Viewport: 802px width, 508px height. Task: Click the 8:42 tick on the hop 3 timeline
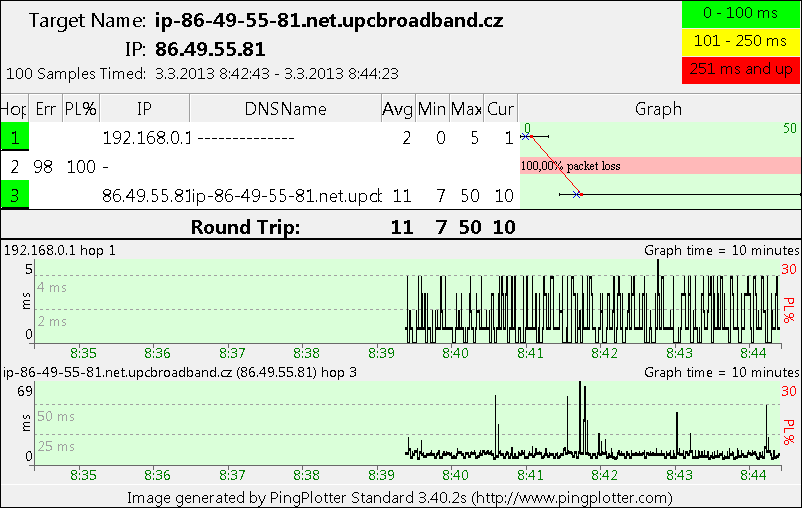coord(605,475)
